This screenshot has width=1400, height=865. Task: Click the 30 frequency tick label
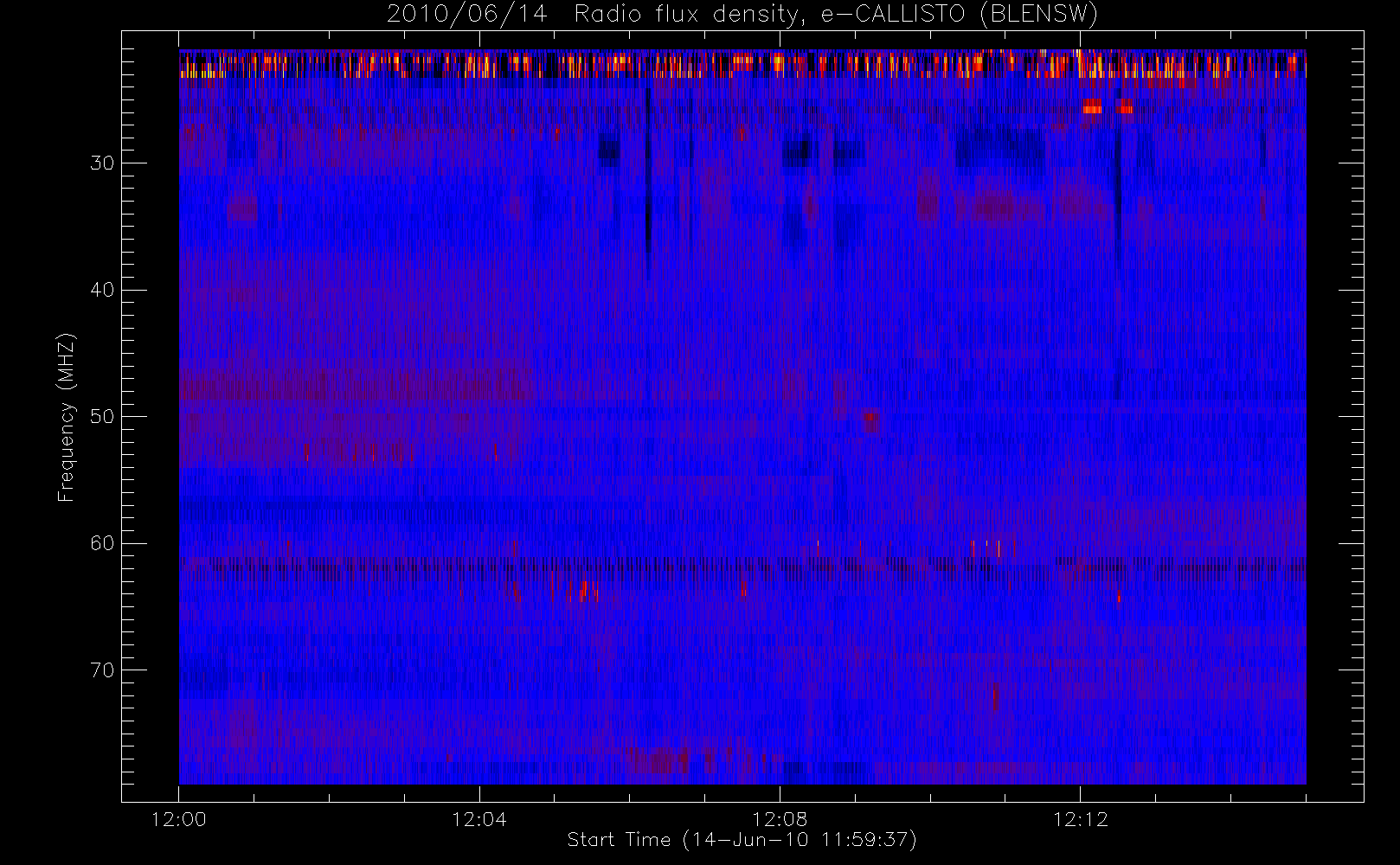click(102, 163)
